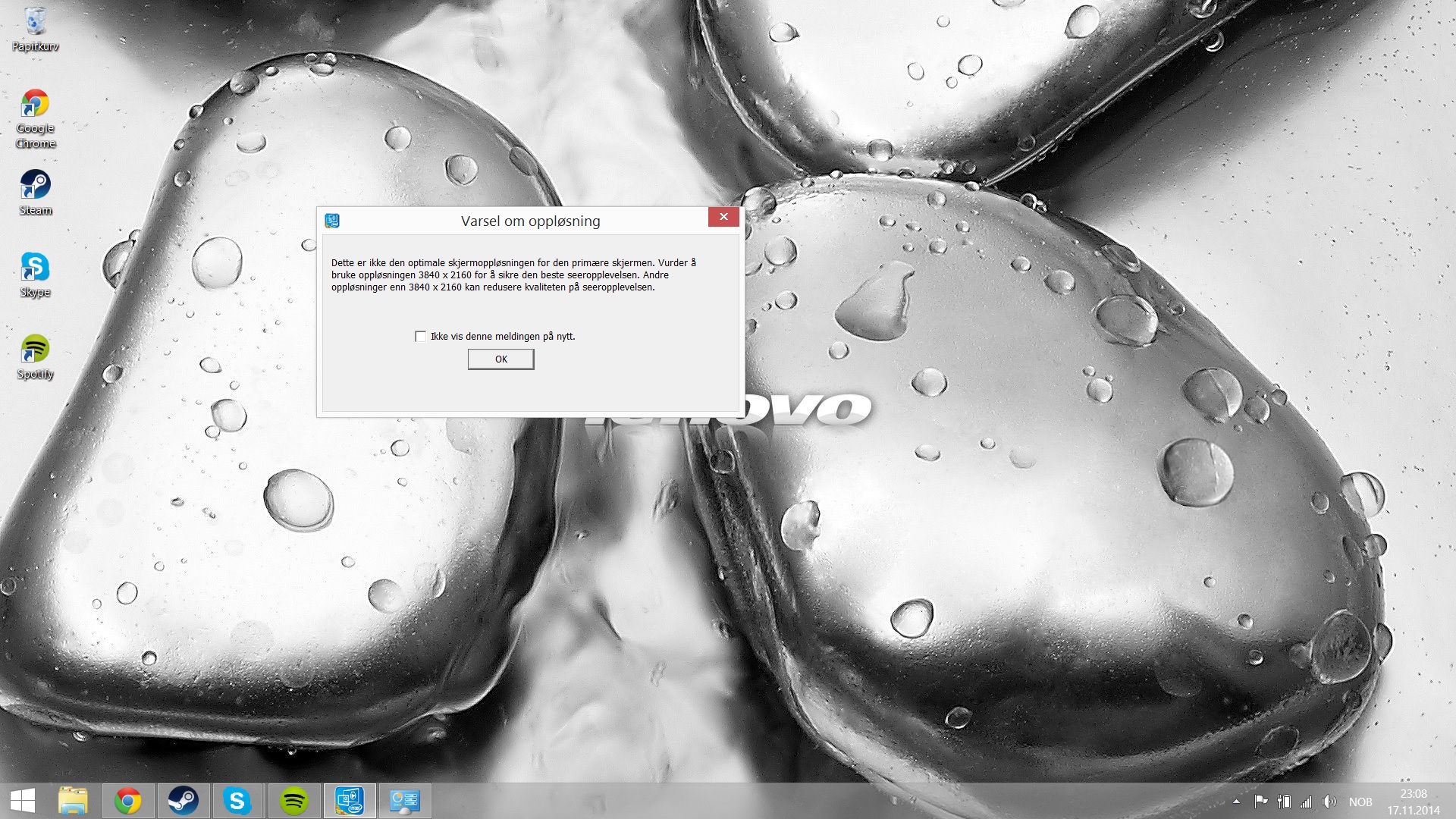Screen dimensions: 1456x819
Task: Launch Spotify from the desktop shortcut
Action: 35,356
